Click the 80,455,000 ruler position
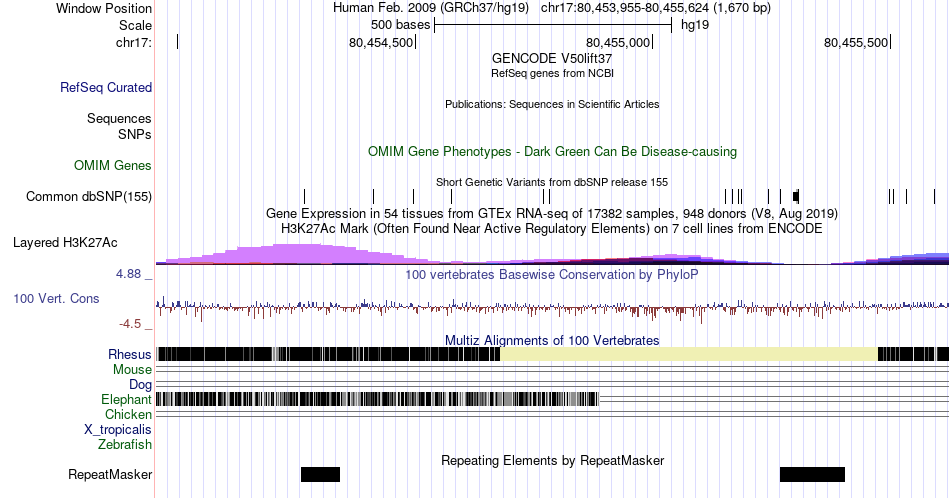This screenshot has height=498, width=950. pyautogui.click(x=617, y=42)
